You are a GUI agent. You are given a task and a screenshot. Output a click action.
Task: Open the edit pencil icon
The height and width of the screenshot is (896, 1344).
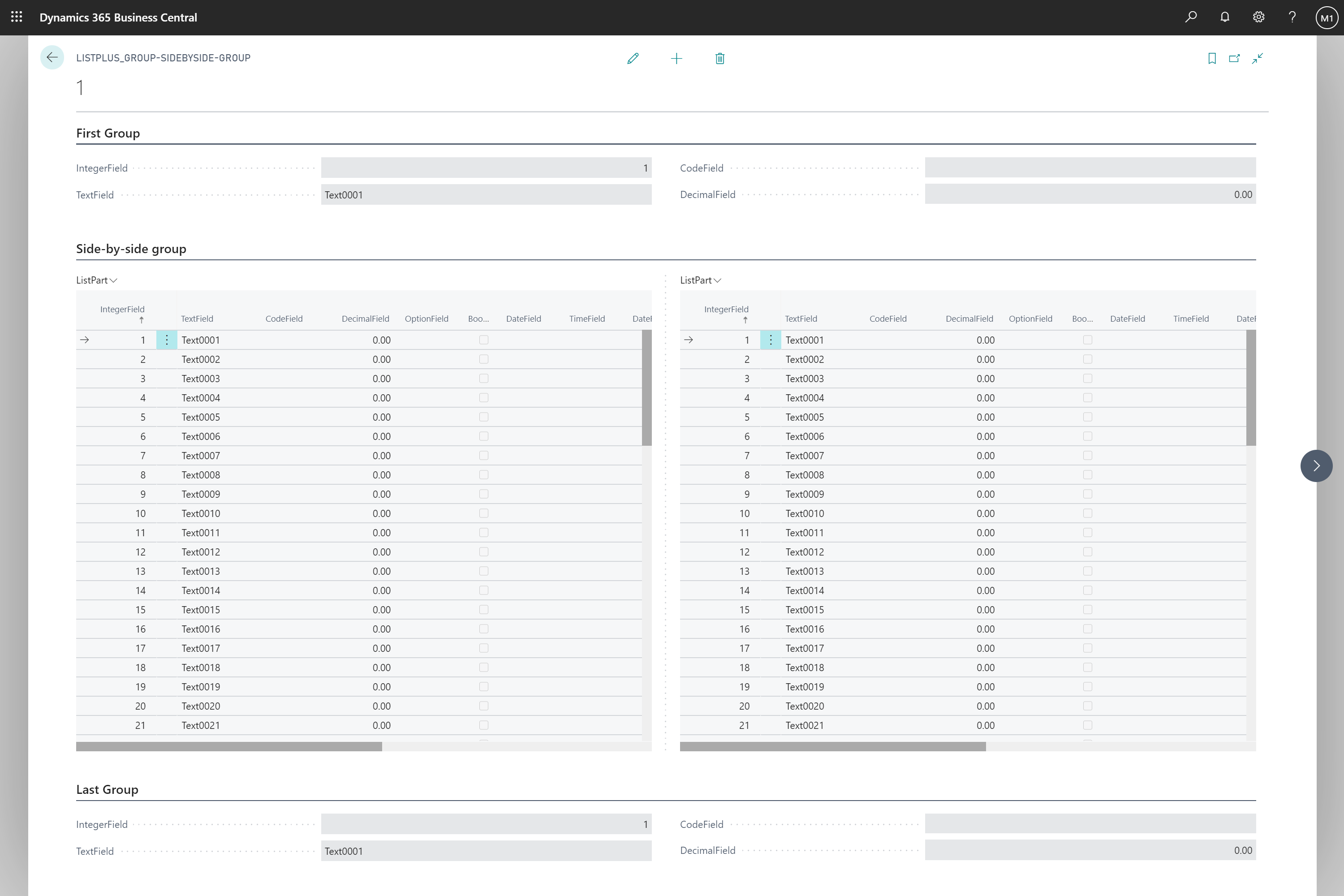coord(633,58)
